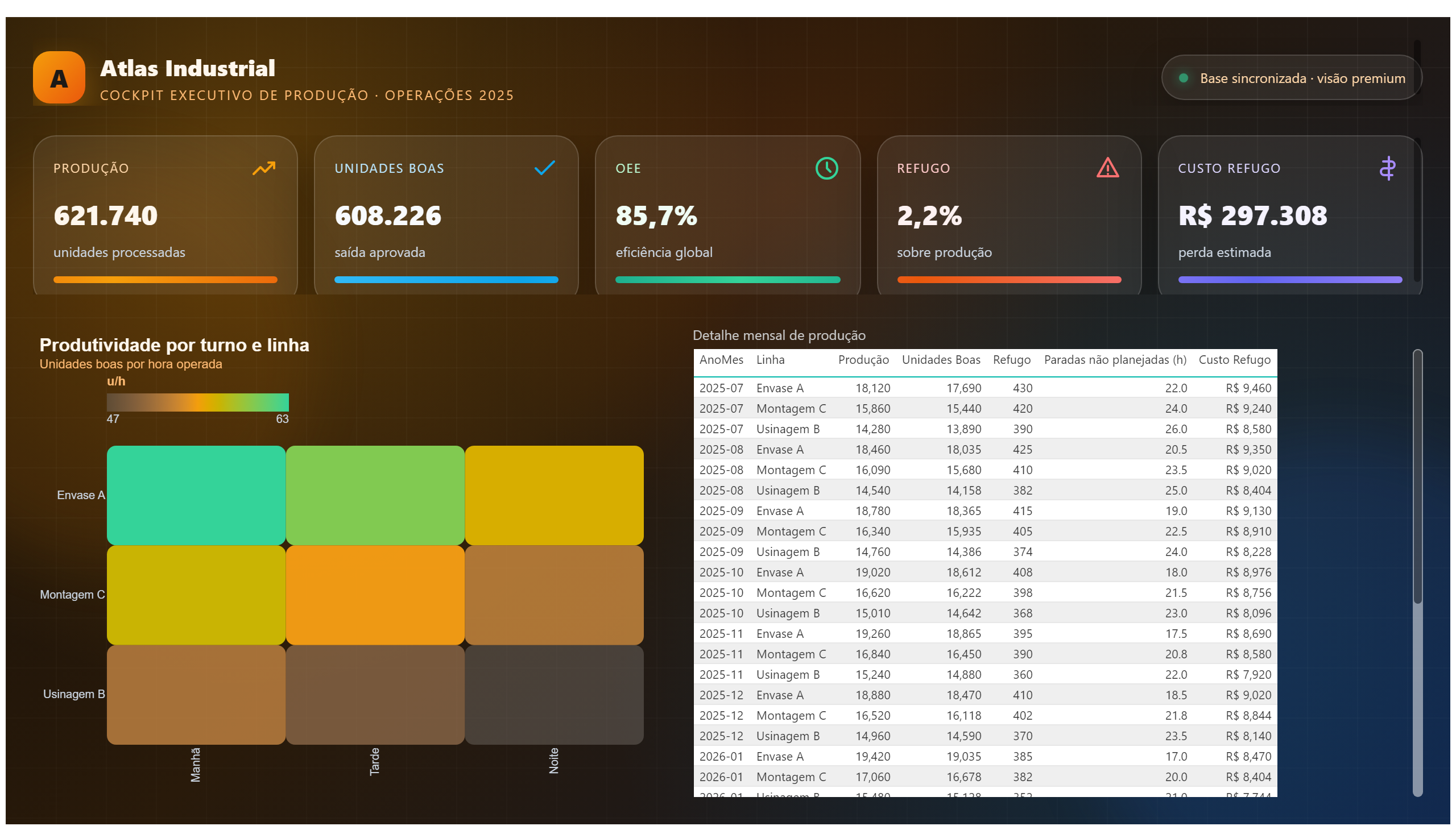The width and height of the screenshot is (1456, 830).
Task: Sort table by AnoMes column header
Action: tap(721, 360)
